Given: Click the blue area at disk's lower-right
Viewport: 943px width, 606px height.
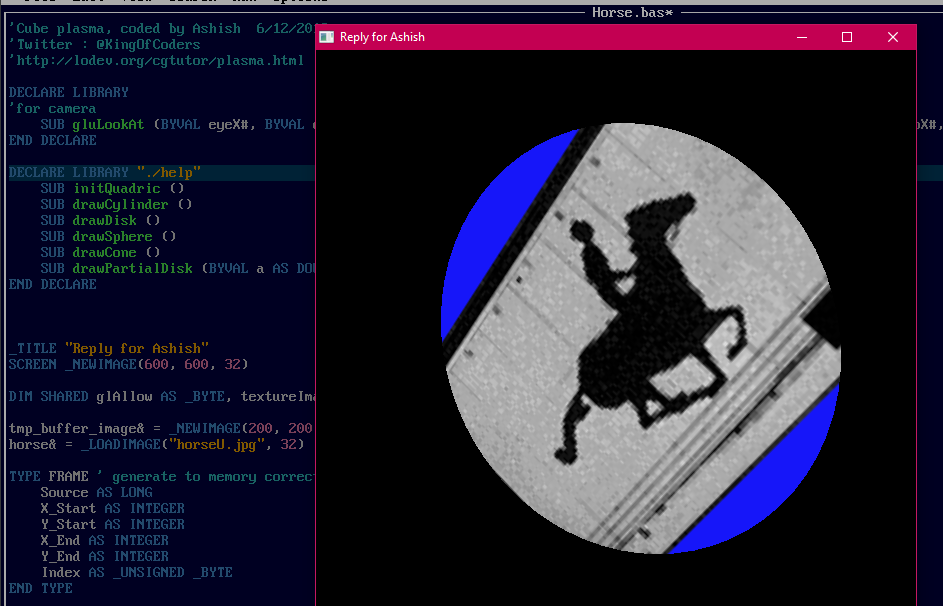Looking at the screenshot, I should [x=790, y=480].
